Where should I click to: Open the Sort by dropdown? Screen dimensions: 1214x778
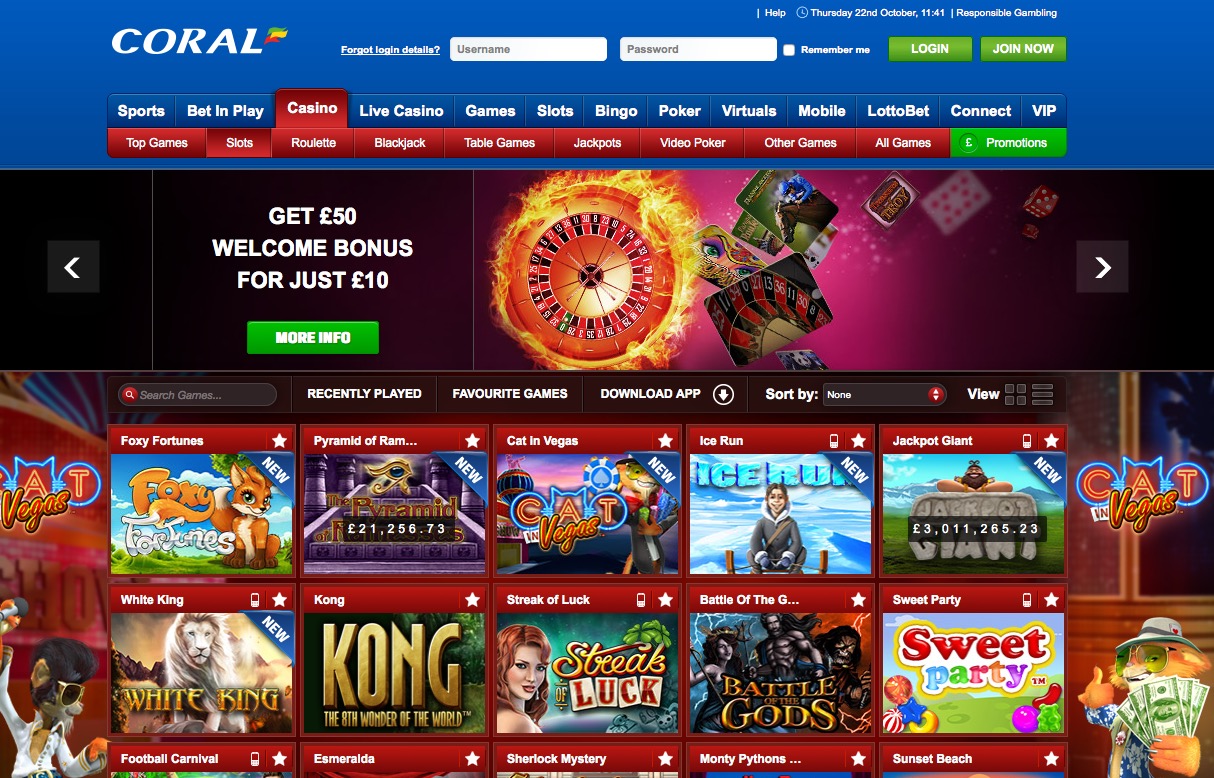[884, 394]
